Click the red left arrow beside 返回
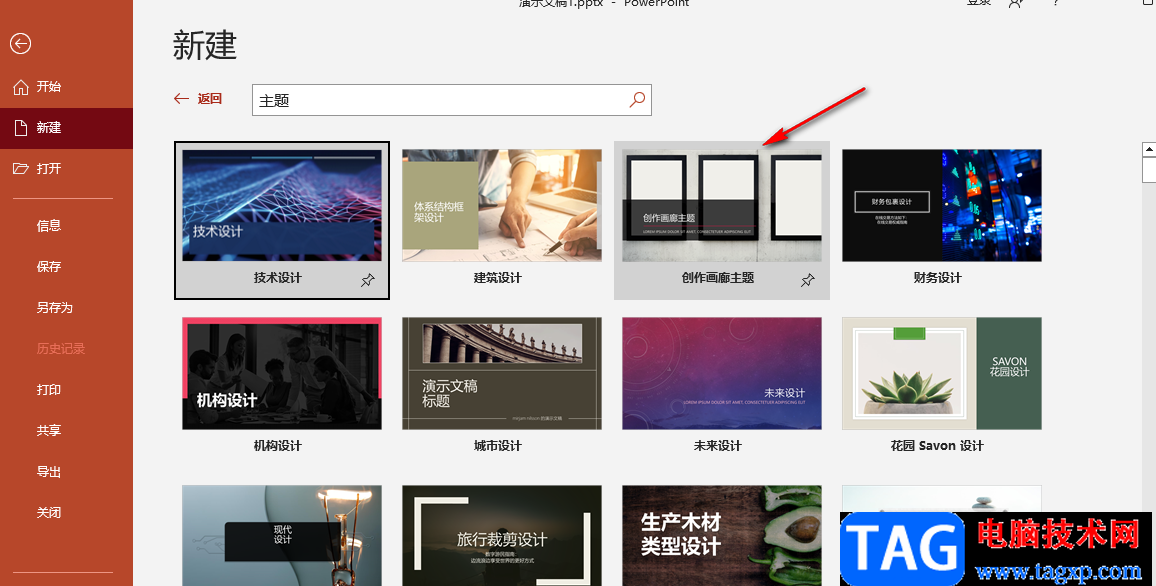The width and height of the screenshot is (1156, 586). point(181,99)
